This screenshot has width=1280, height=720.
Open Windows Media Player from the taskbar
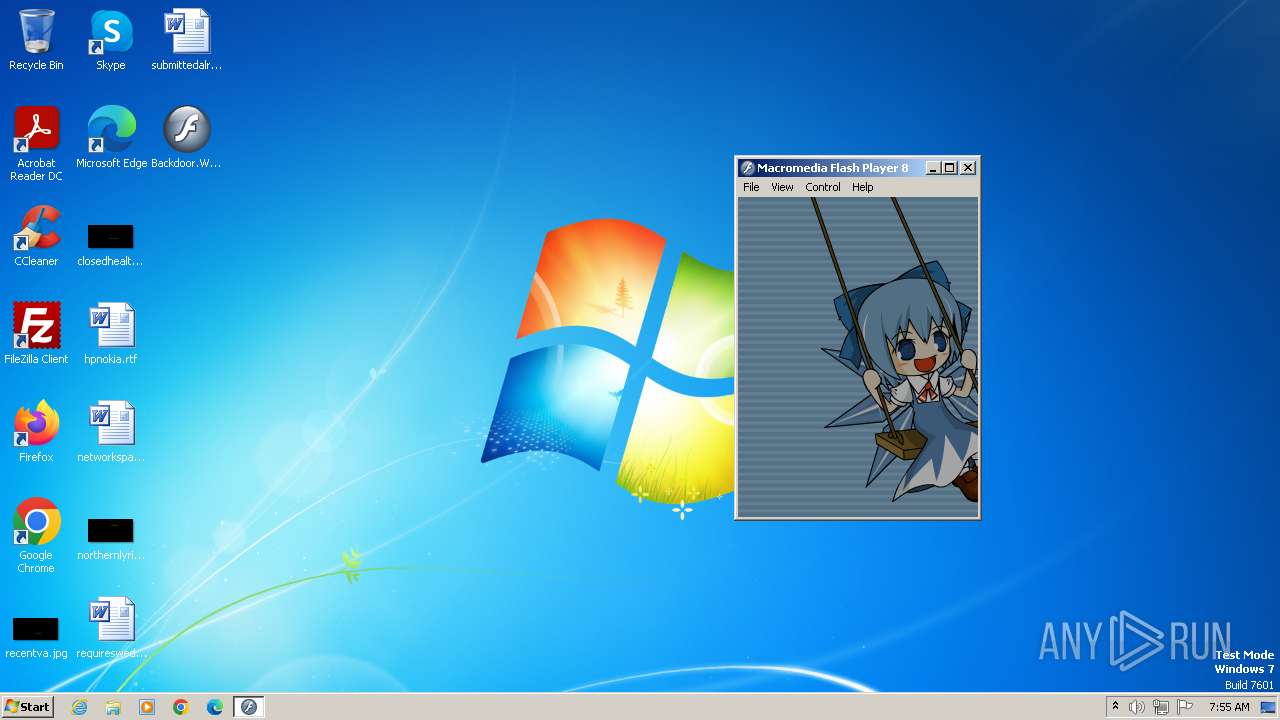147,707
